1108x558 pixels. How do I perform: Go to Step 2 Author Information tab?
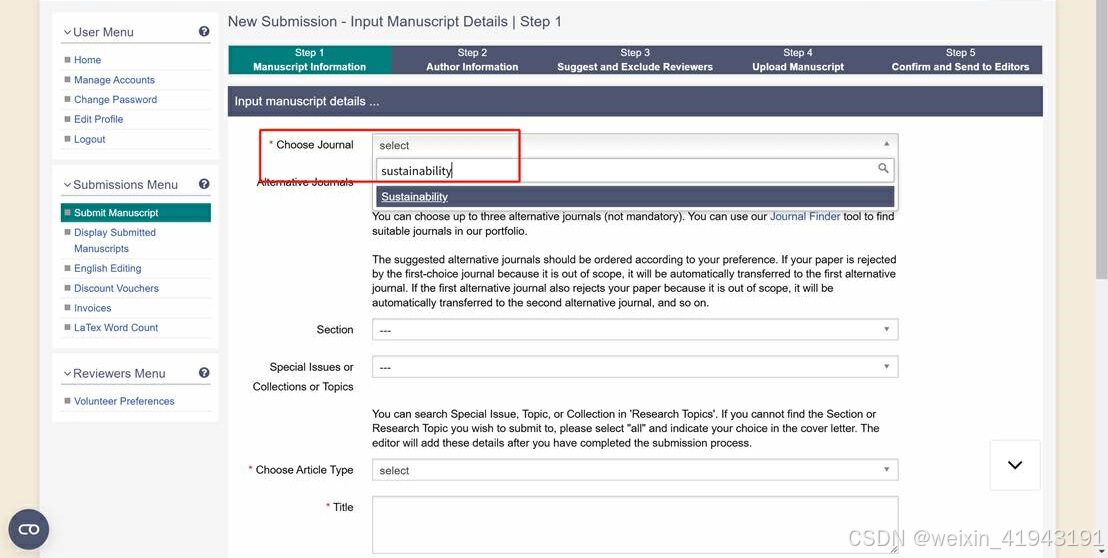point(472,60)
